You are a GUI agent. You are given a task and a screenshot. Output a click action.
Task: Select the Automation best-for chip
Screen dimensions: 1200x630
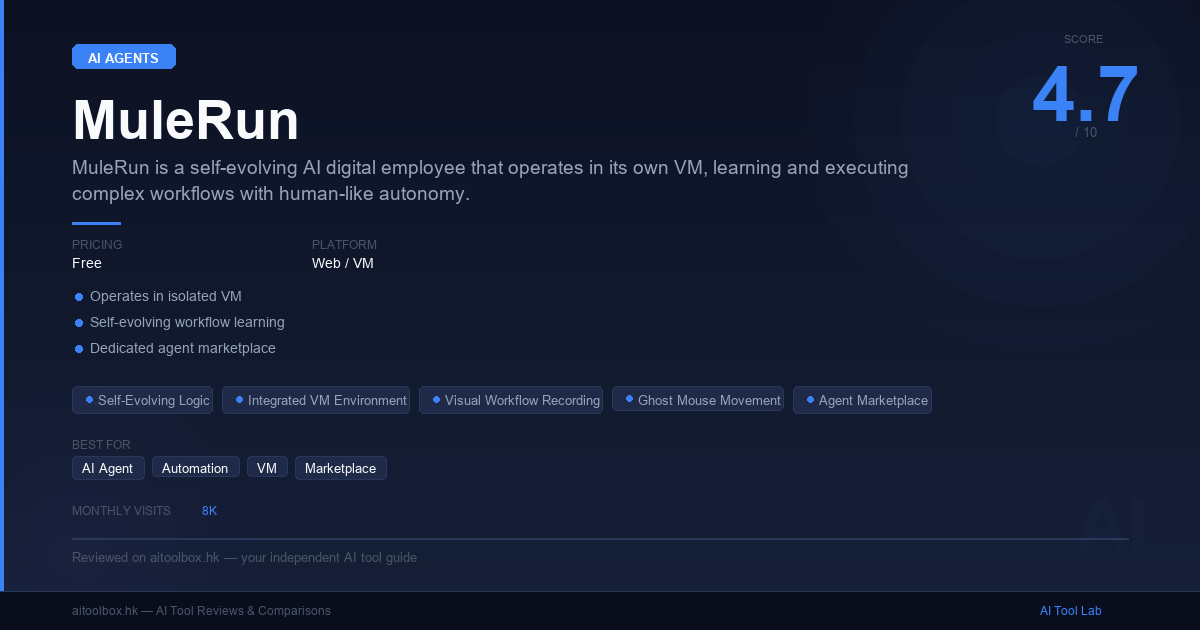pyautogui.click(x=196, y=468)
